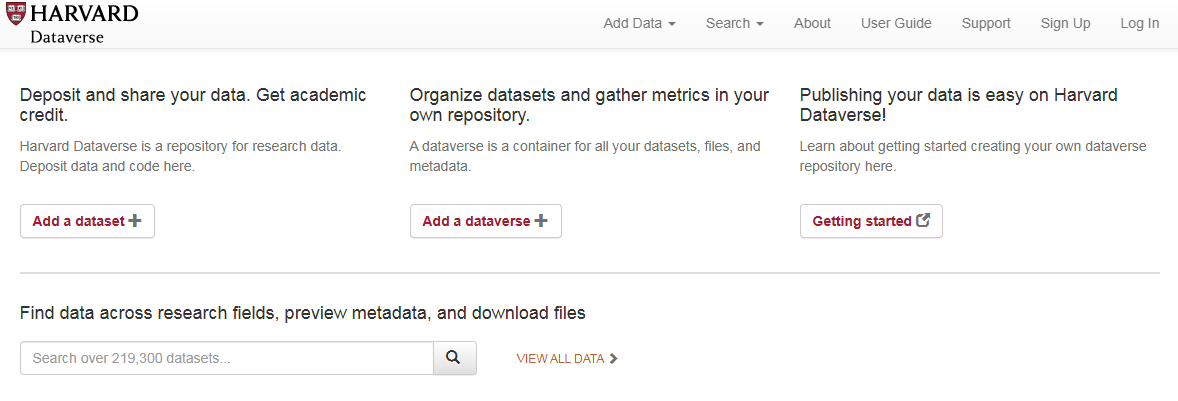This screenshot has width=1178, height=401.
Task: Open the Search dropdown in the navbar
Action: pyautogui.click(x=734, y=23)
